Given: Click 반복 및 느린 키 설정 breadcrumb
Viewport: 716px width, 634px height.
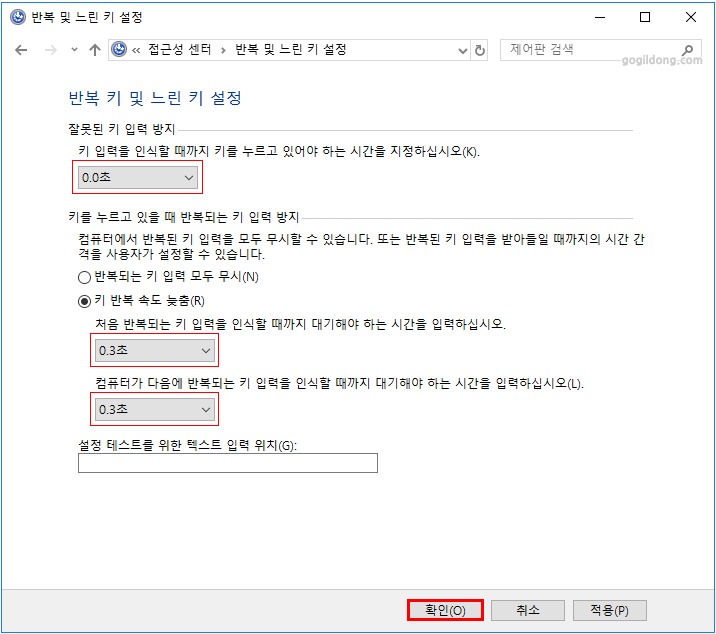Looking at the screenshot, I should pos(290,49).
